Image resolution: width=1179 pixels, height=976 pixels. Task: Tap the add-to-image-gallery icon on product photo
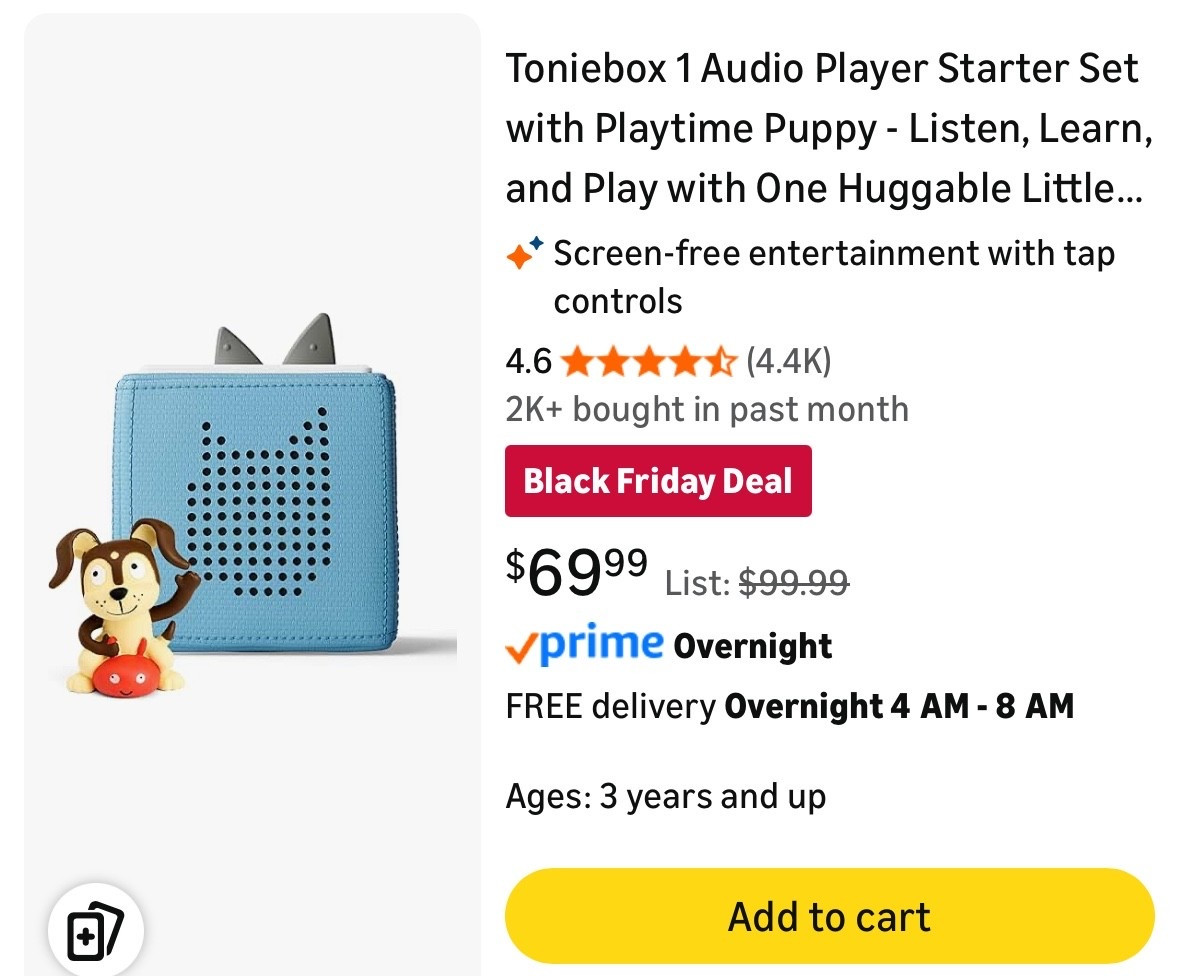pos(95,929)
